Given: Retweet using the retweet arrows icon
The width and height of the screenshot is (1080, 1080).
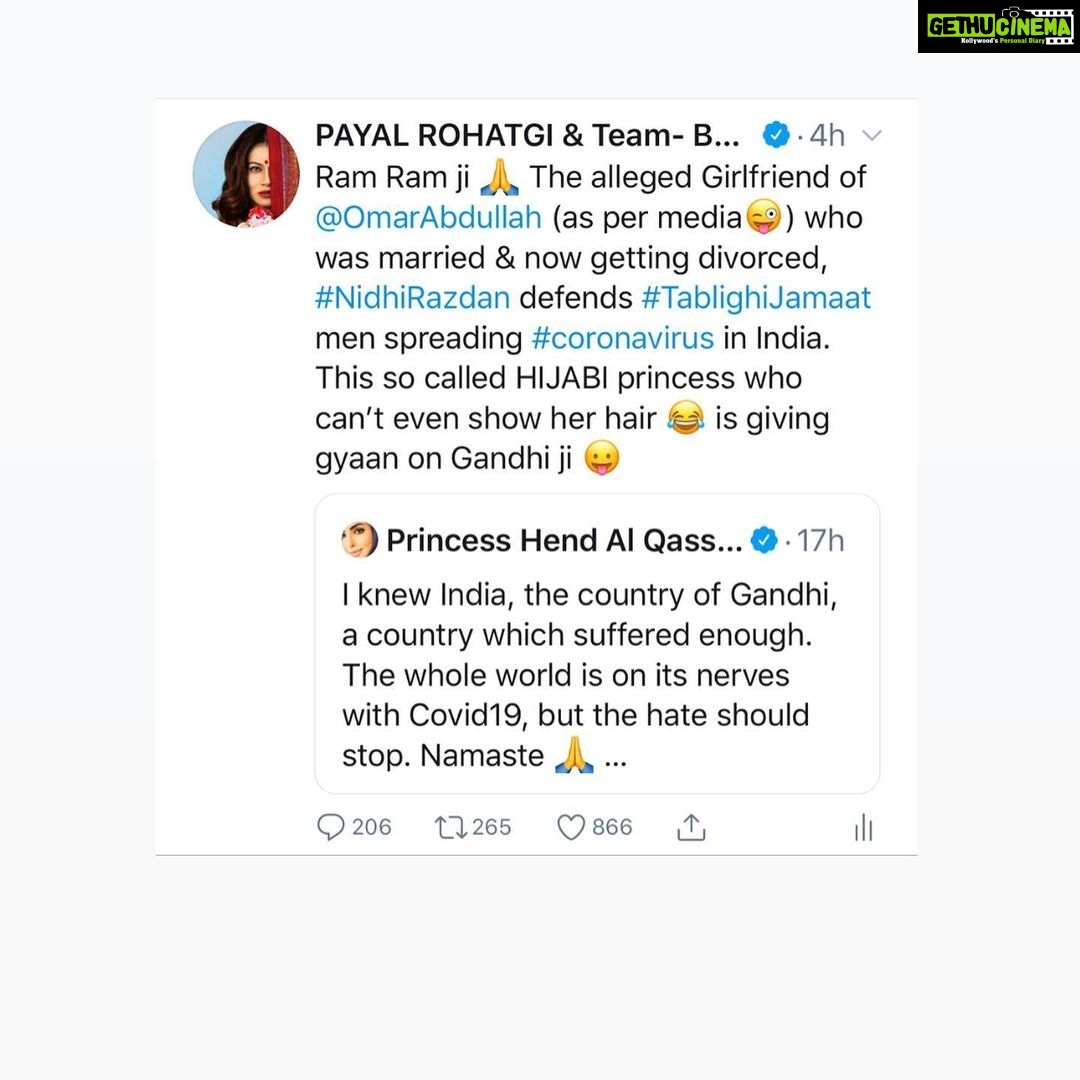Looking at the screenshot, I should point(450,827).
